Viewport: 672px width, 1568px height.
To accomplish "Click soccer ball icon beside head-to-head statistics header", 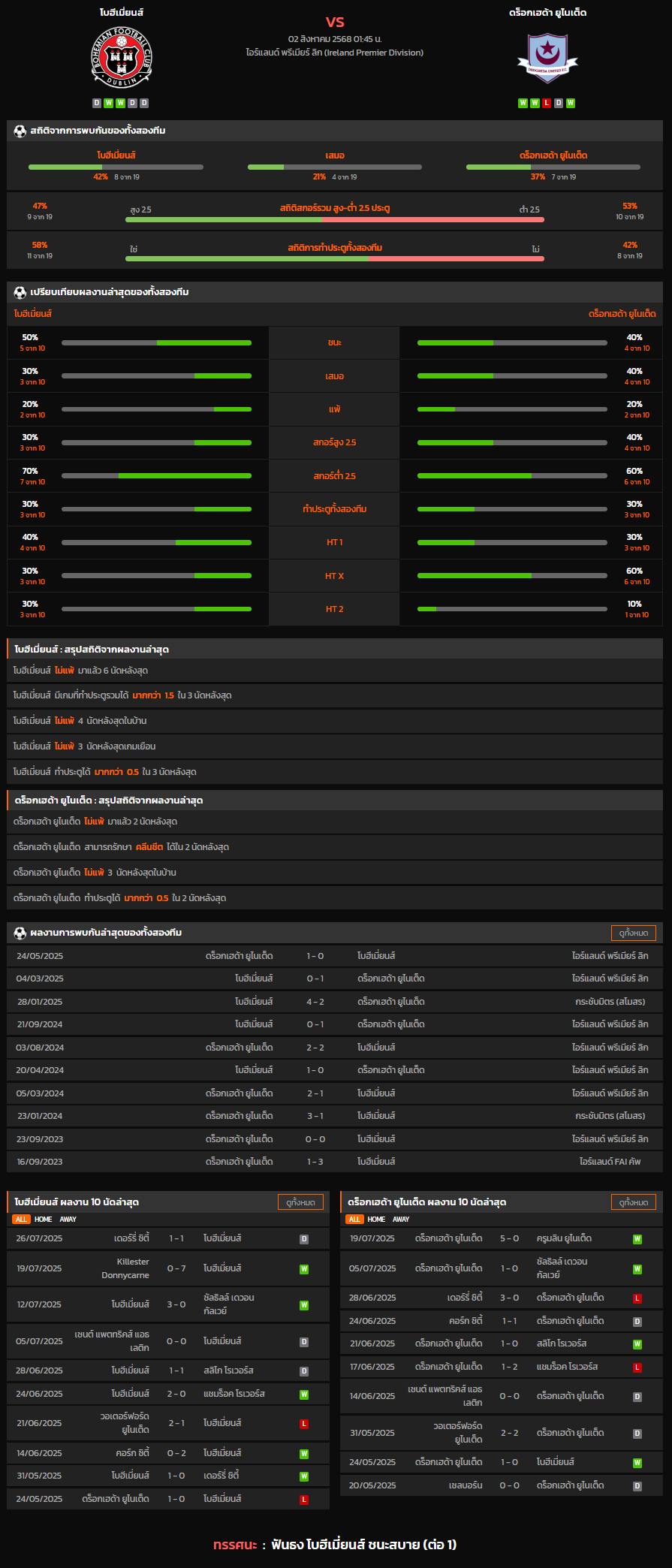I will click(20, 131).
